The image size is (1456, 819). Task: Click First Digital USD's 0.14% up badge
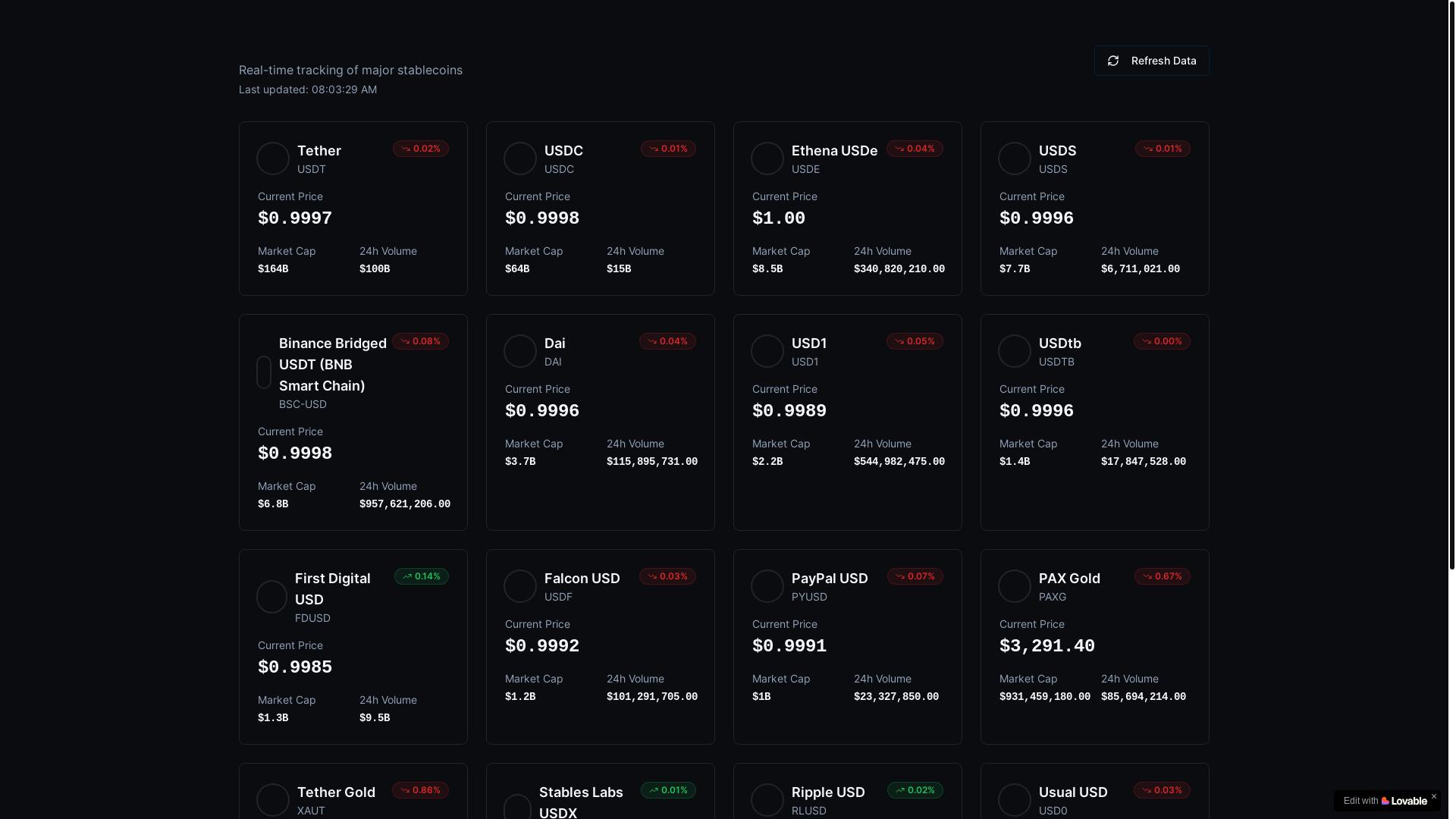coord(422,576)
